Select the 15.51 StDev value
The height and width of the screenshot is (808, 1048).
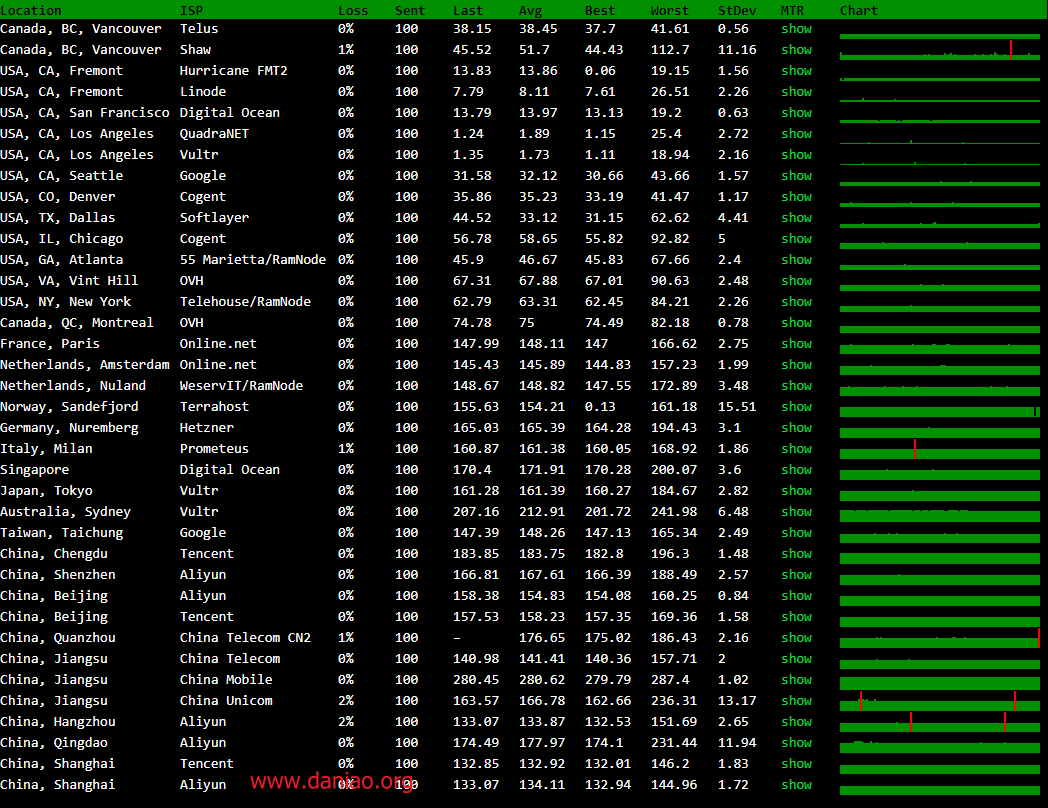point(737,407)
